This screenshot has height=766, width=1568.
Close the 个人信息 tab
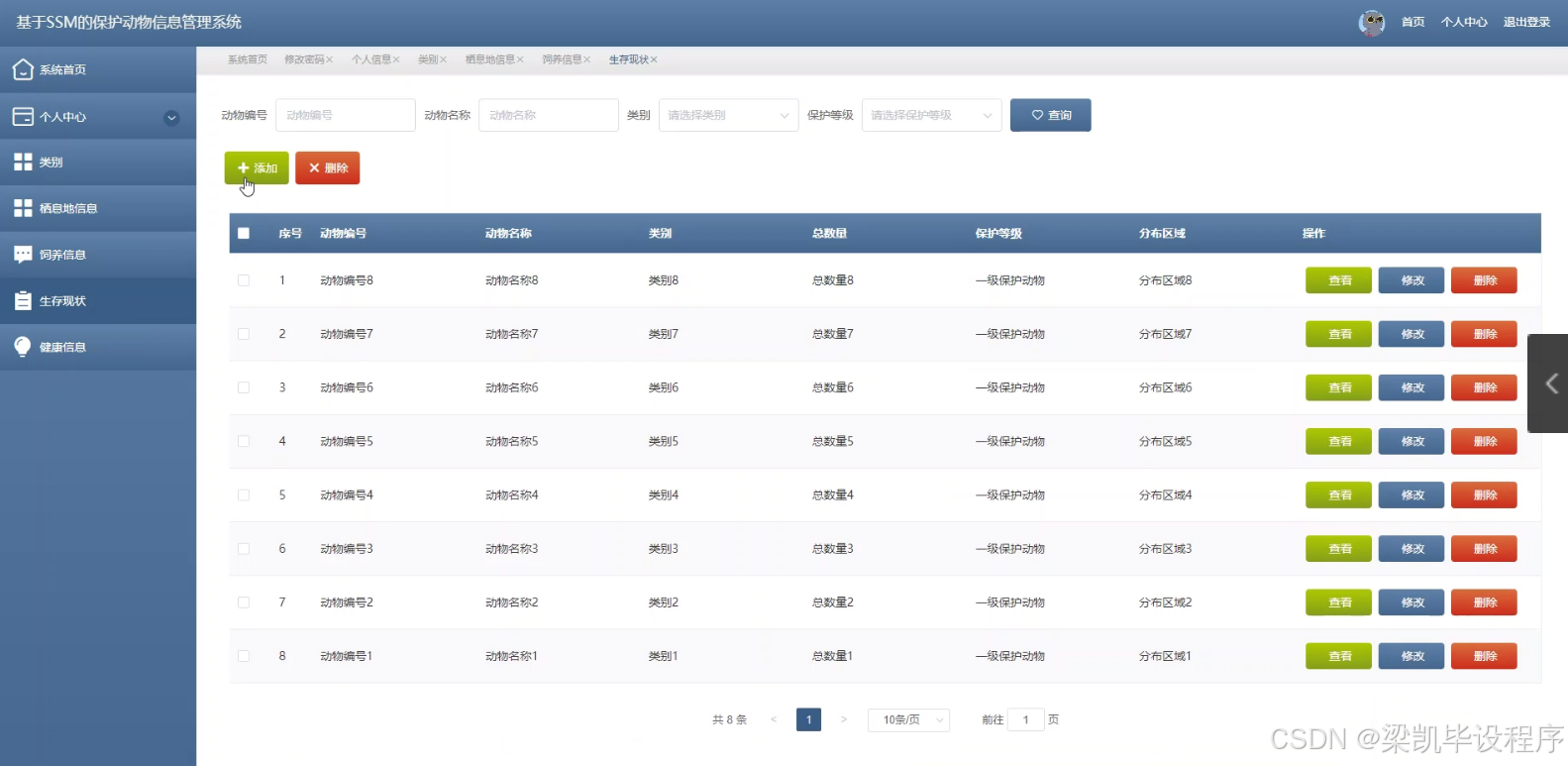(x=396, y=59)
